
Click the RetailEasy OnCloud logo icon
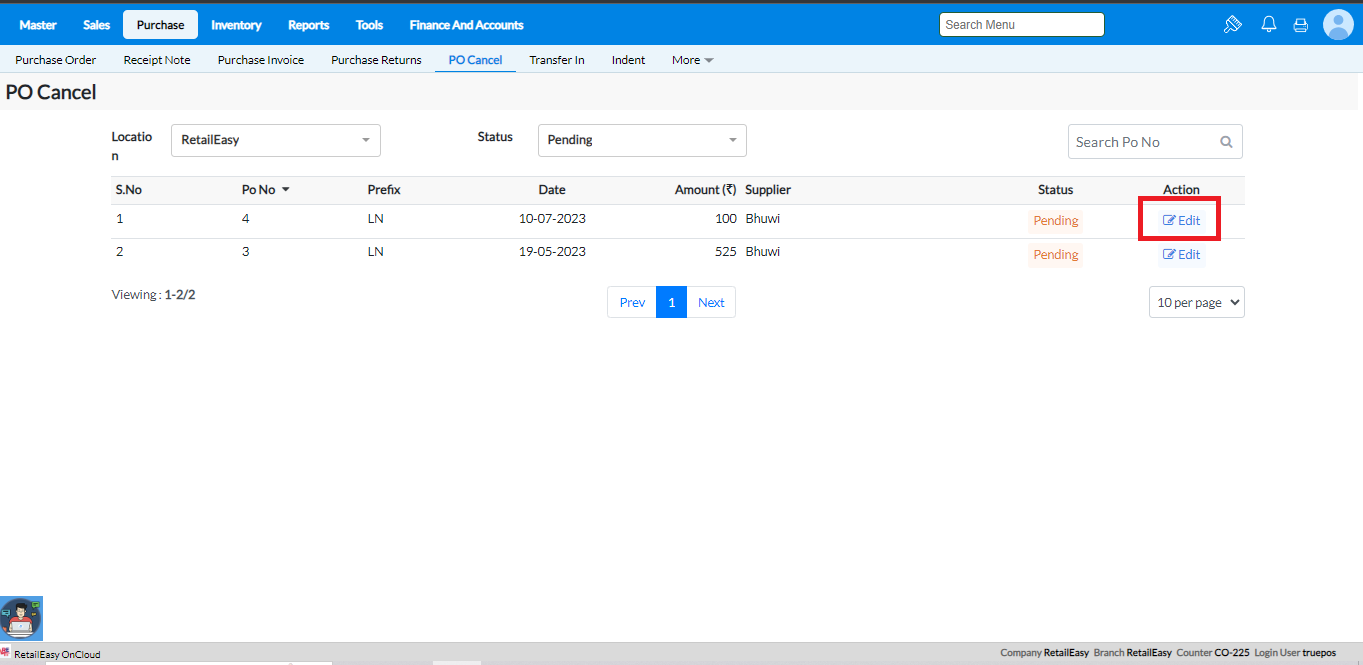6,654
